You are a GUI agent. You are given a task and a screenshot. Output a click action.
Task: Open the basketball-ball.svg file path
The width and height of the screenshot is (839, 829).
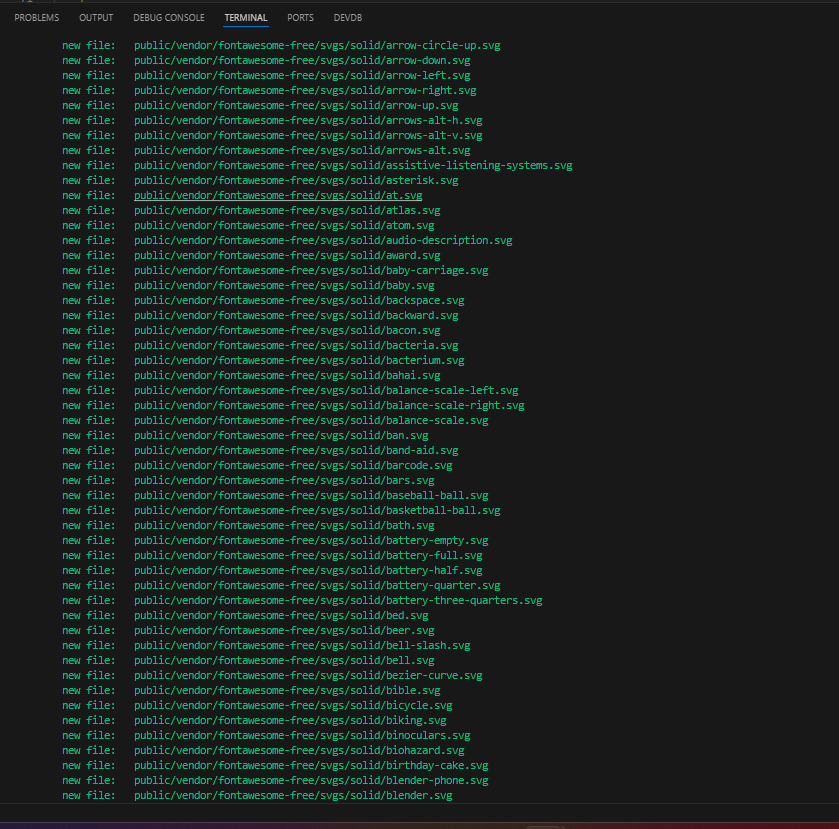coord(317,511)
